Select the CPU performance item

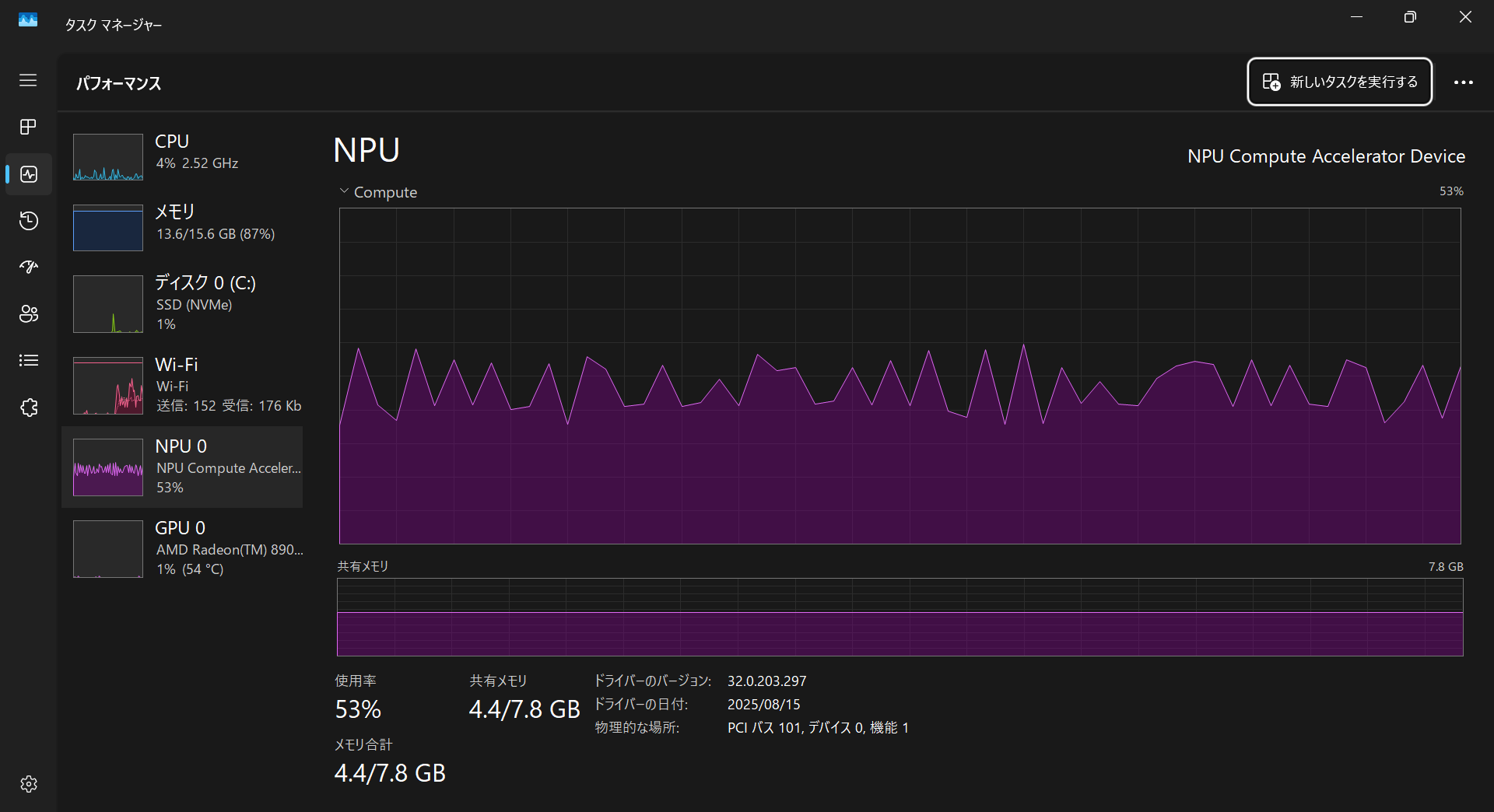coord(182,156)
